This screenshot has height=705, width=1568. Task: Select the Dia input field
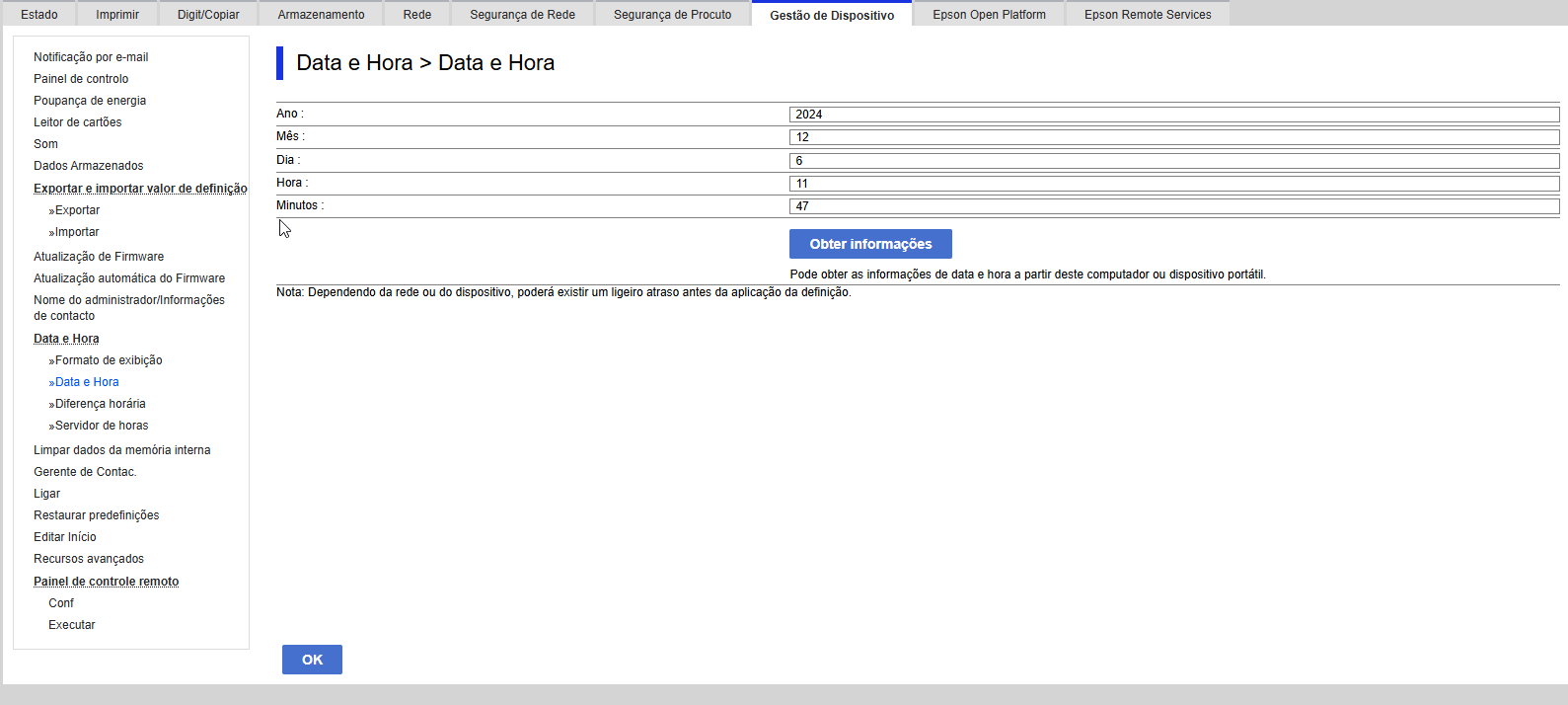pos(1173,161)
